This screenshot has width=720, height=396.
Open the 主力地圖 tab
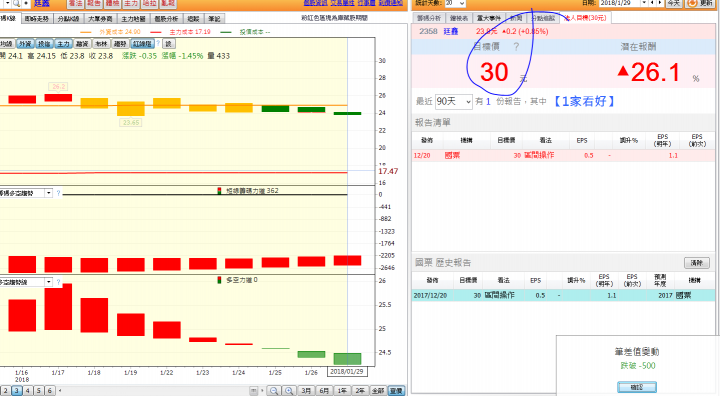(133, 19)
